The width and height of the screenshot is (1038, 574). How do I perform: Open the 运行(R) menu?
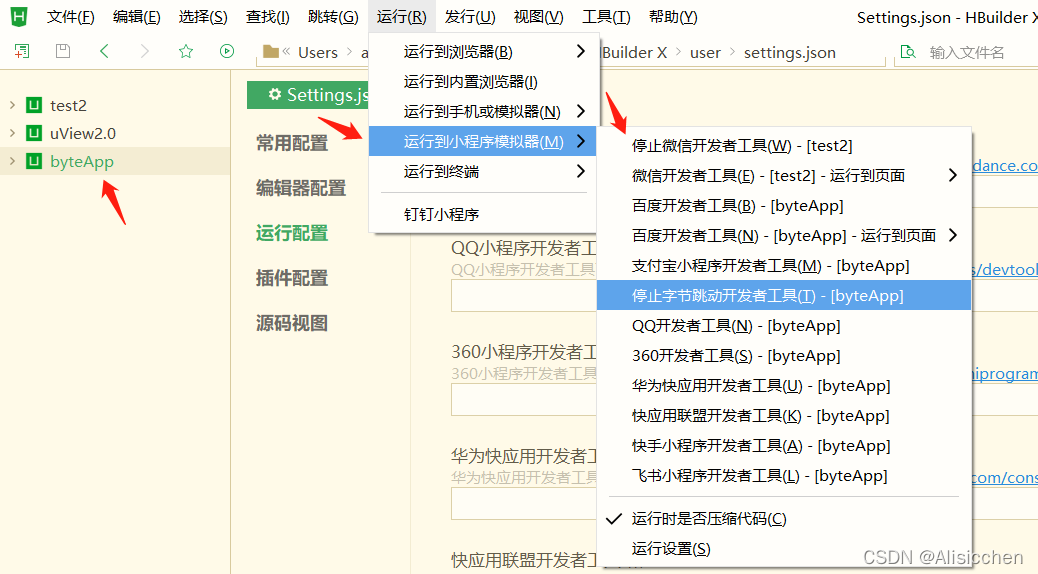click(x=401, y=17)
